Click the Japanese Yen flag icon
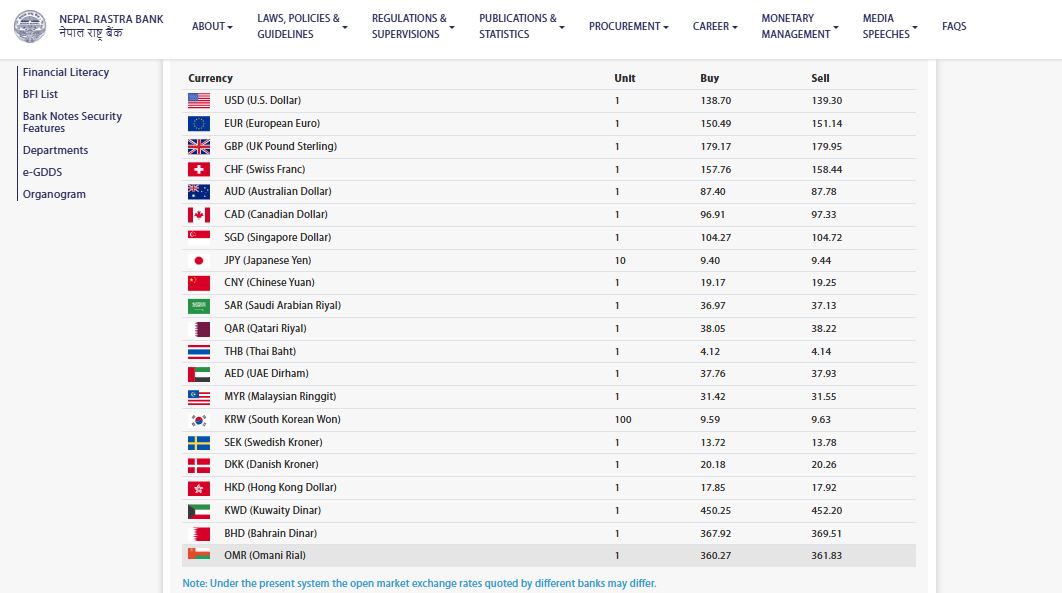Viewport: 1062px width, 593px height. 198,260
